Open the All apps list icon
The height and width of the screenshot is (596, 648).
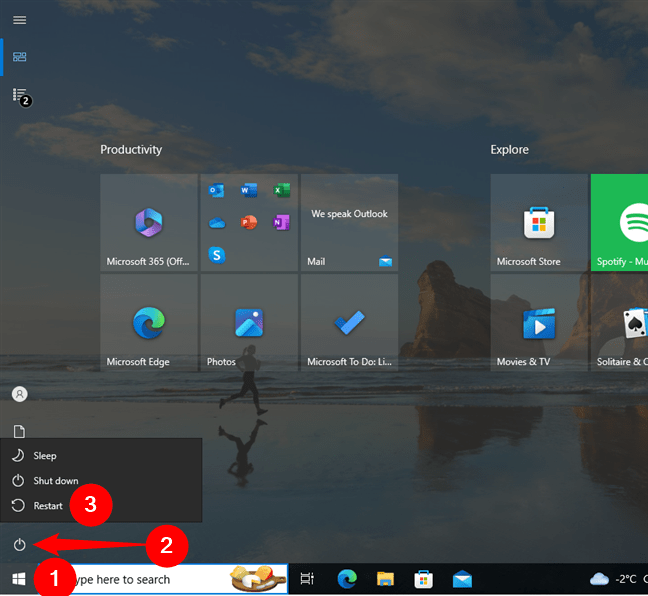(x=19, y=95)
